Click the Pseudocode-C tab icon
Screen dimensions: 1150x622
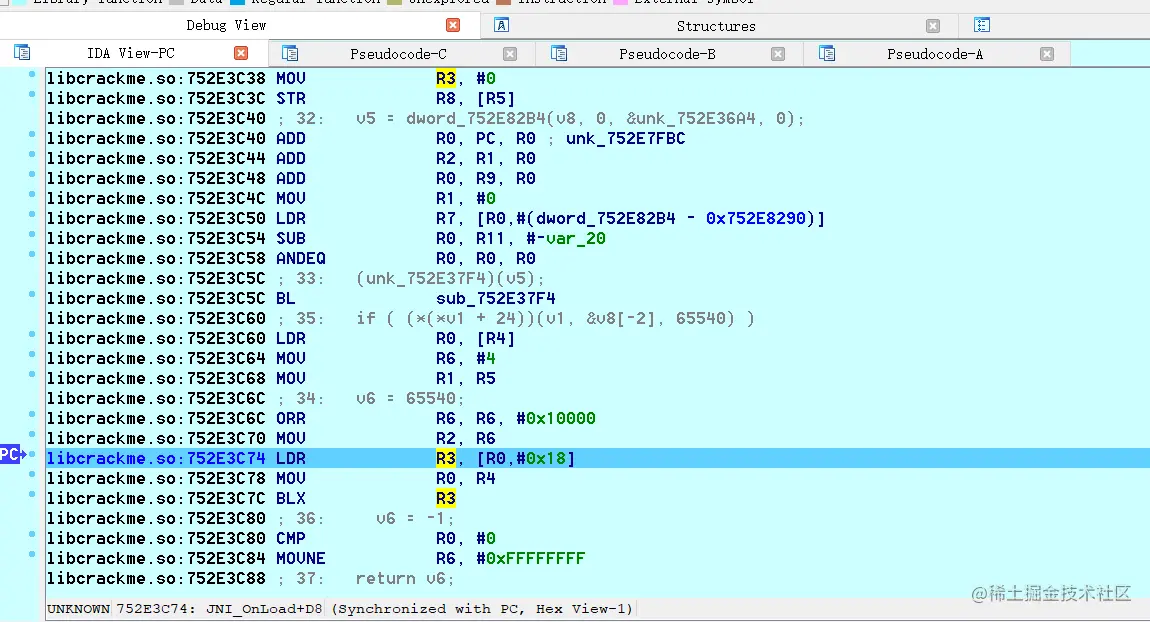(290, 54)
